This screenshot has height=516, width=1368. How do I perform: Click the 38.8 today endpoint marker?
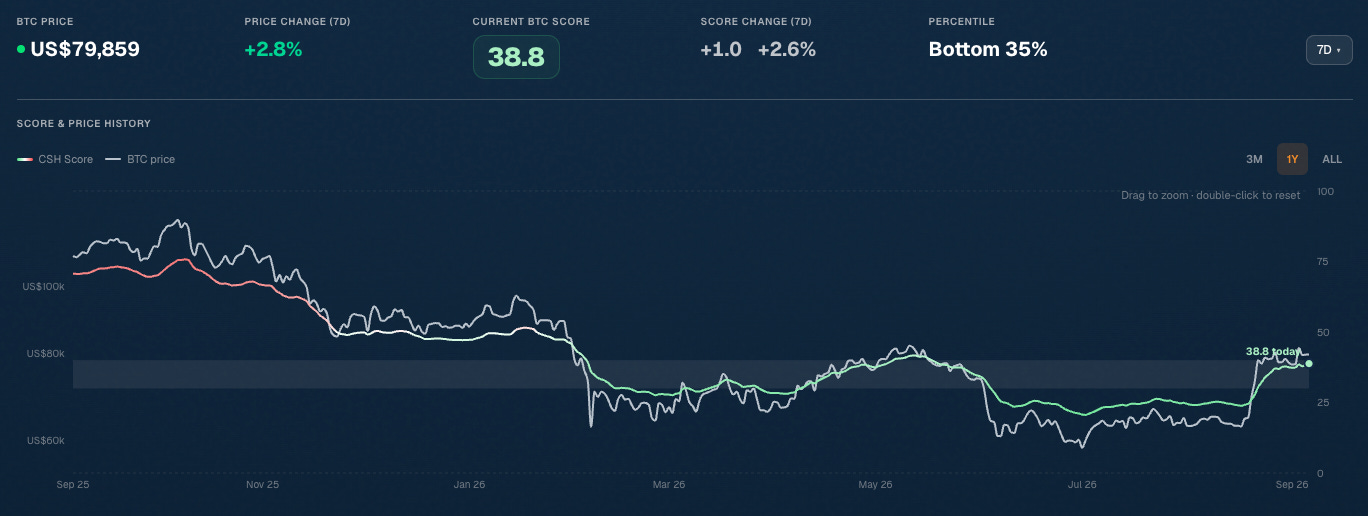point(1309,363)
